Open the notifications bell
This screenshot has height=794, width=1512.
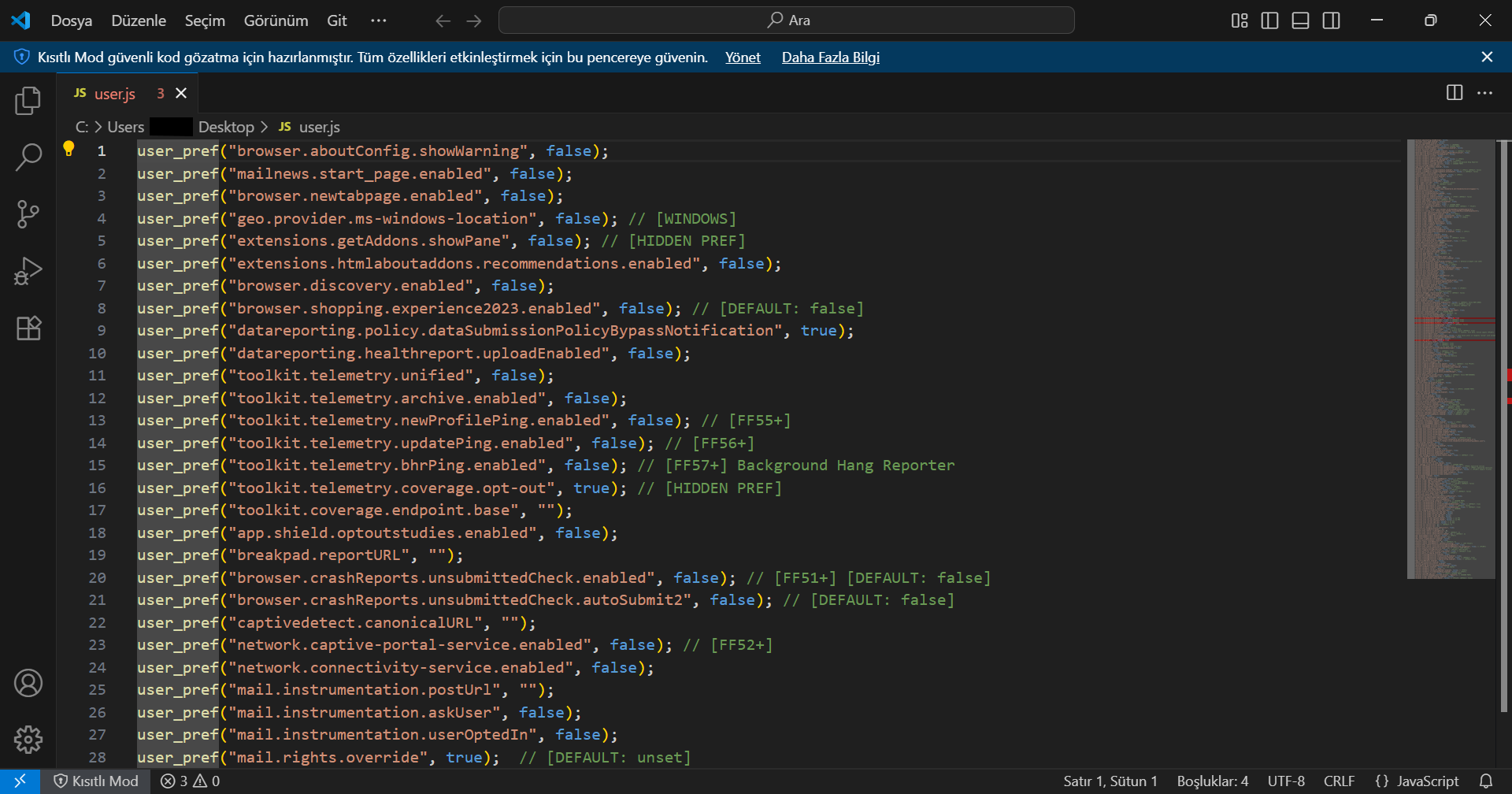[1486, 781]
